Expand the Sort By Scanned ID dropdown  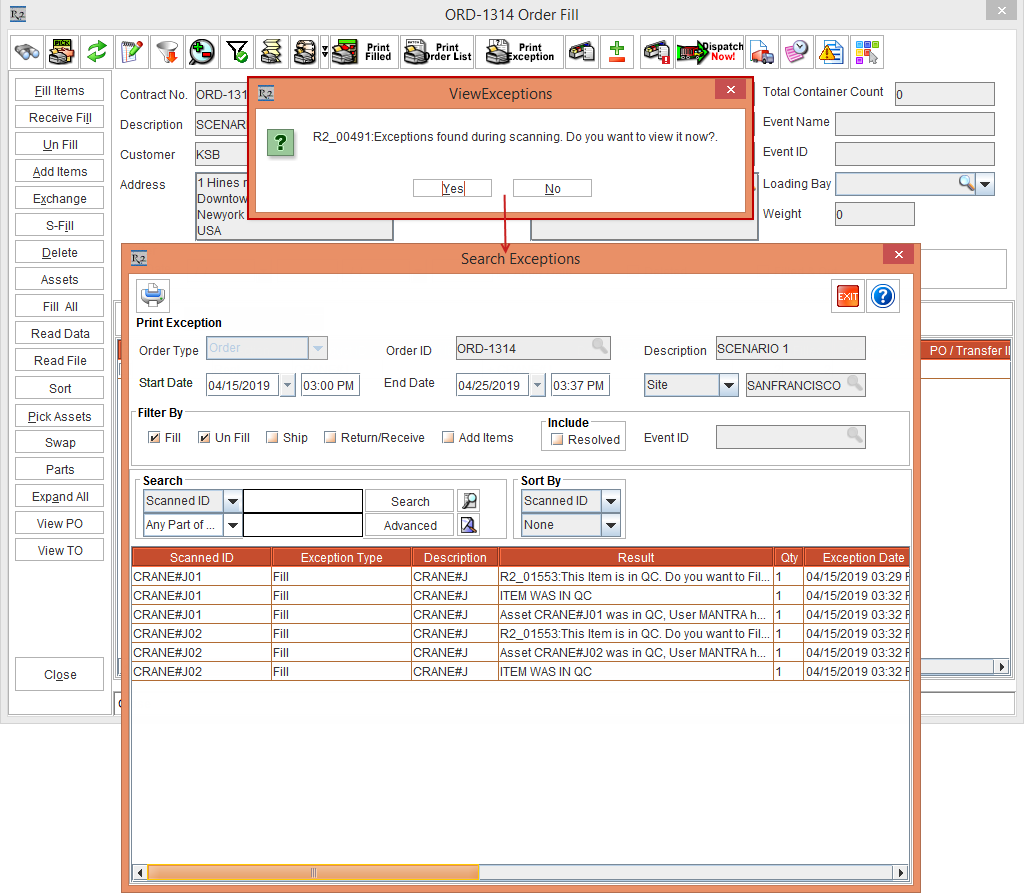point(610,501)
